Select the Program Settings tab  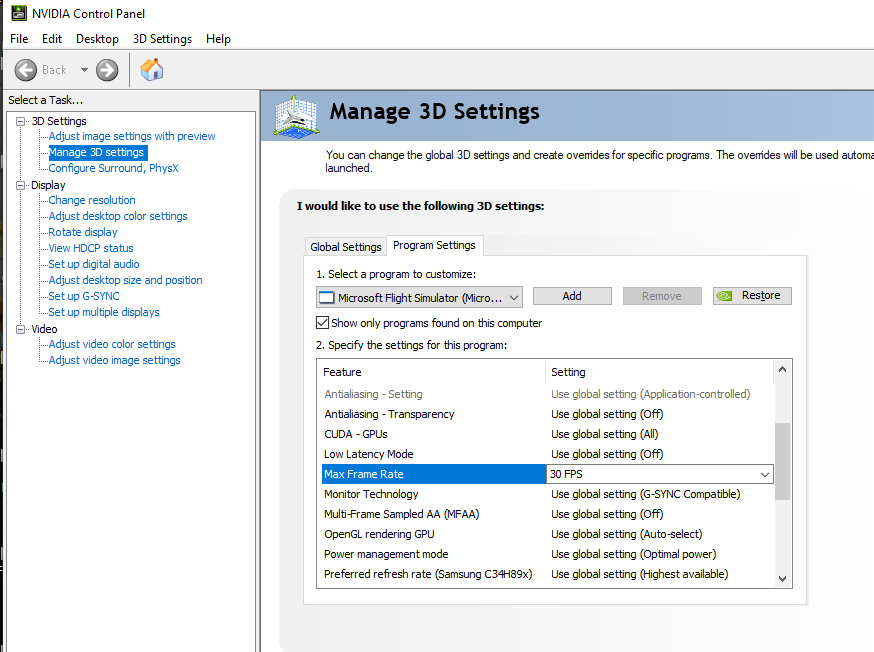pyautogui.click(x=434, y=245)
